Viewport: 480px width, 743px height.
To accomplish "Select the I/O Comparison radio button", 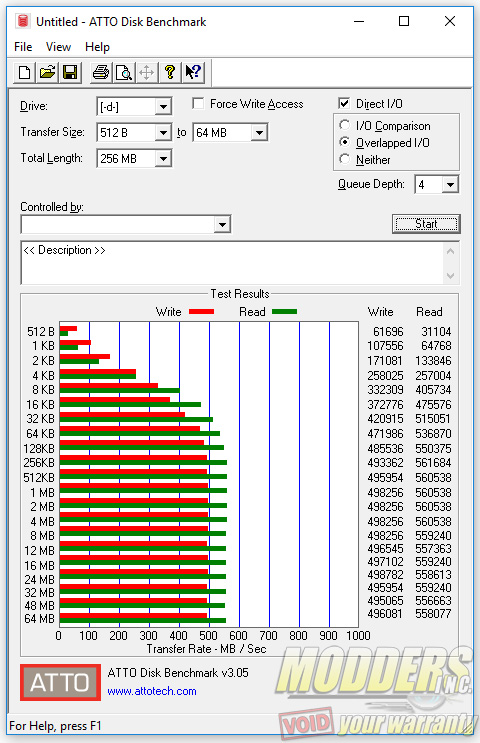I will pos(344,126).
